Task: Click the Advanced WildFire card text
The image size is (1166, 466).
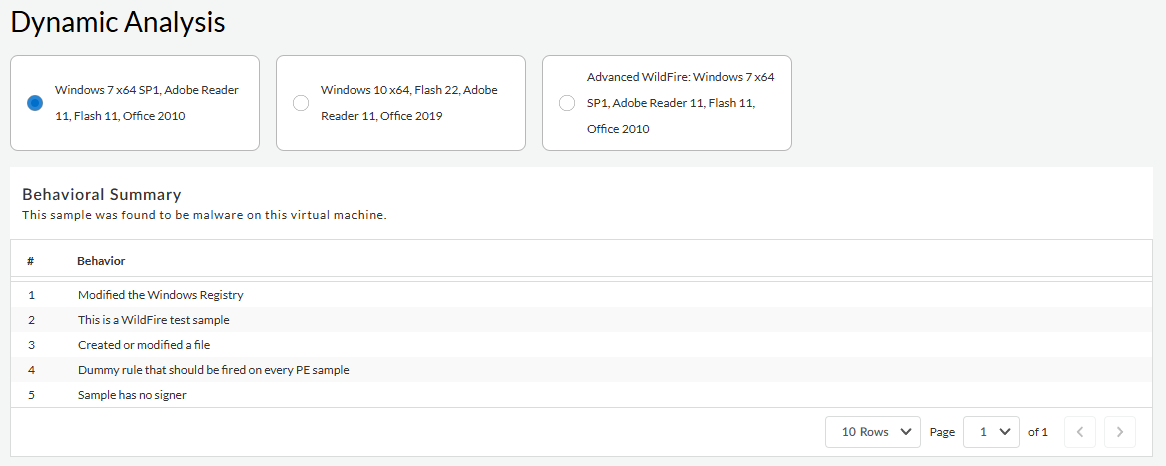Action: (x=680, y=102)
